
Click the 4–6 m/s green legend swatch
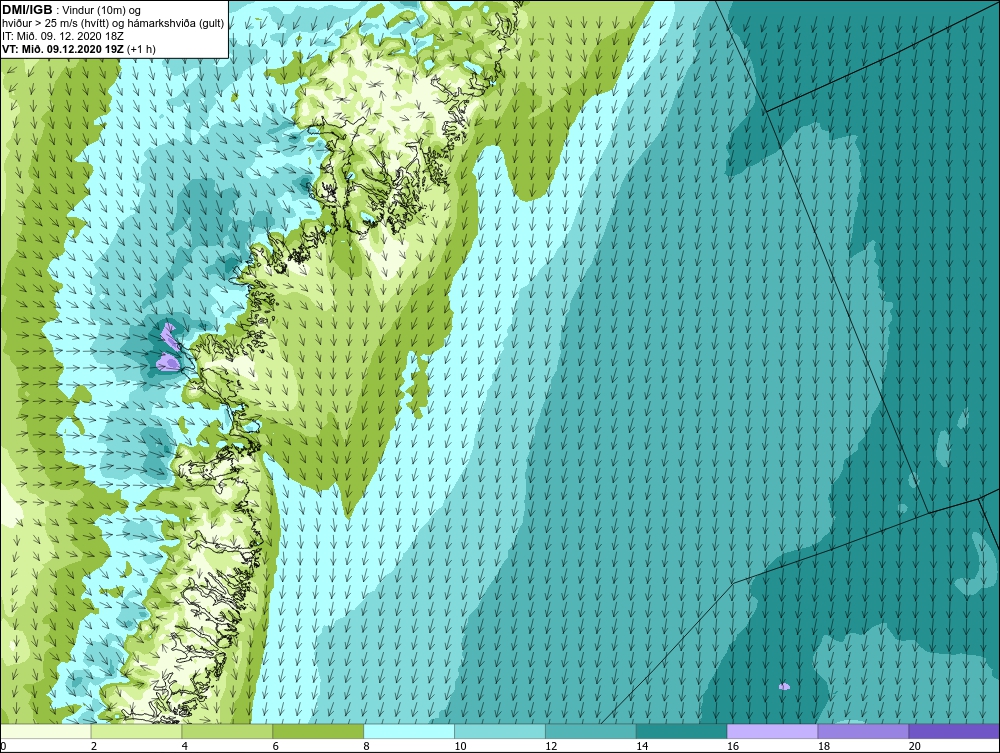click(x=227, y=731)
